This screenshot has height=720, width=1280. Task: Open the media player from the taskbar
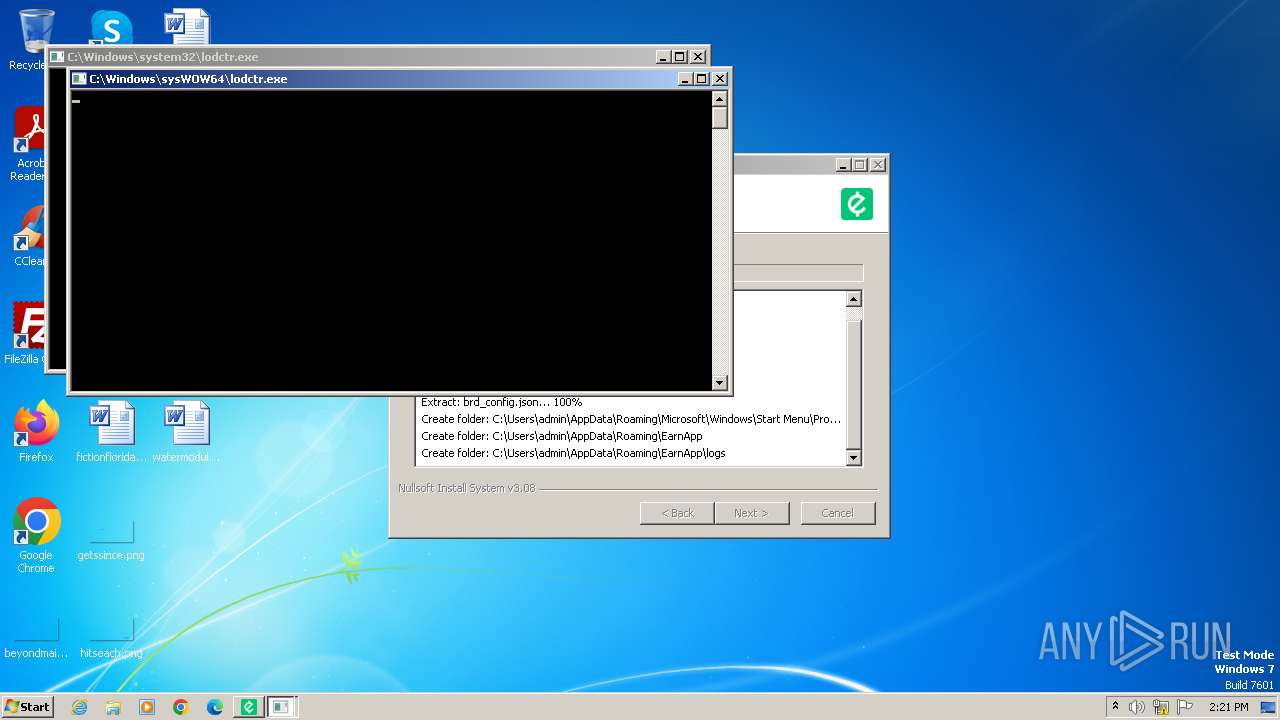pos(147,707)
